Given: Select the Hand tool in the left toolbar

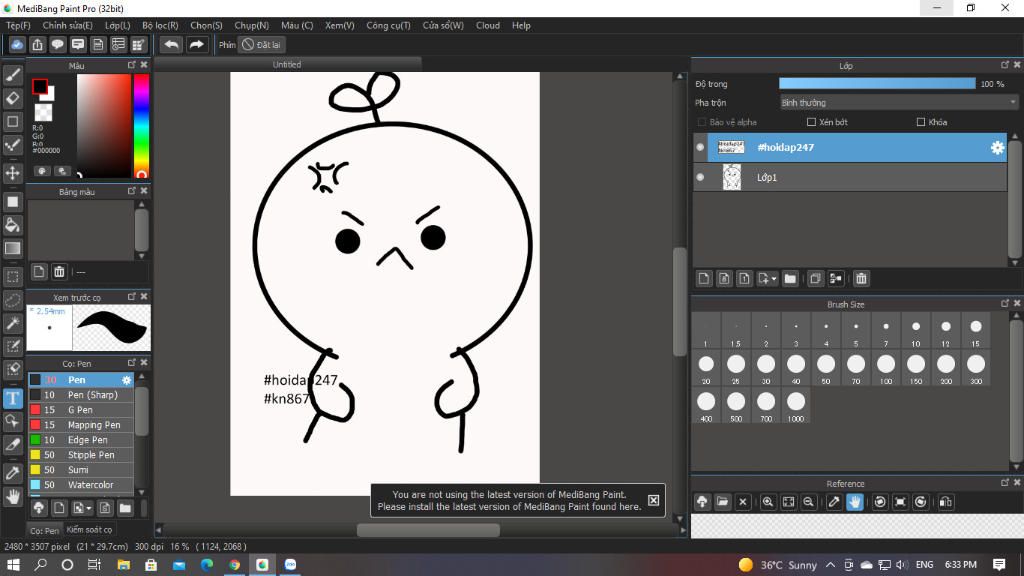Looking at the screenshot, I should pyautogui.click(x=12, y=497).
